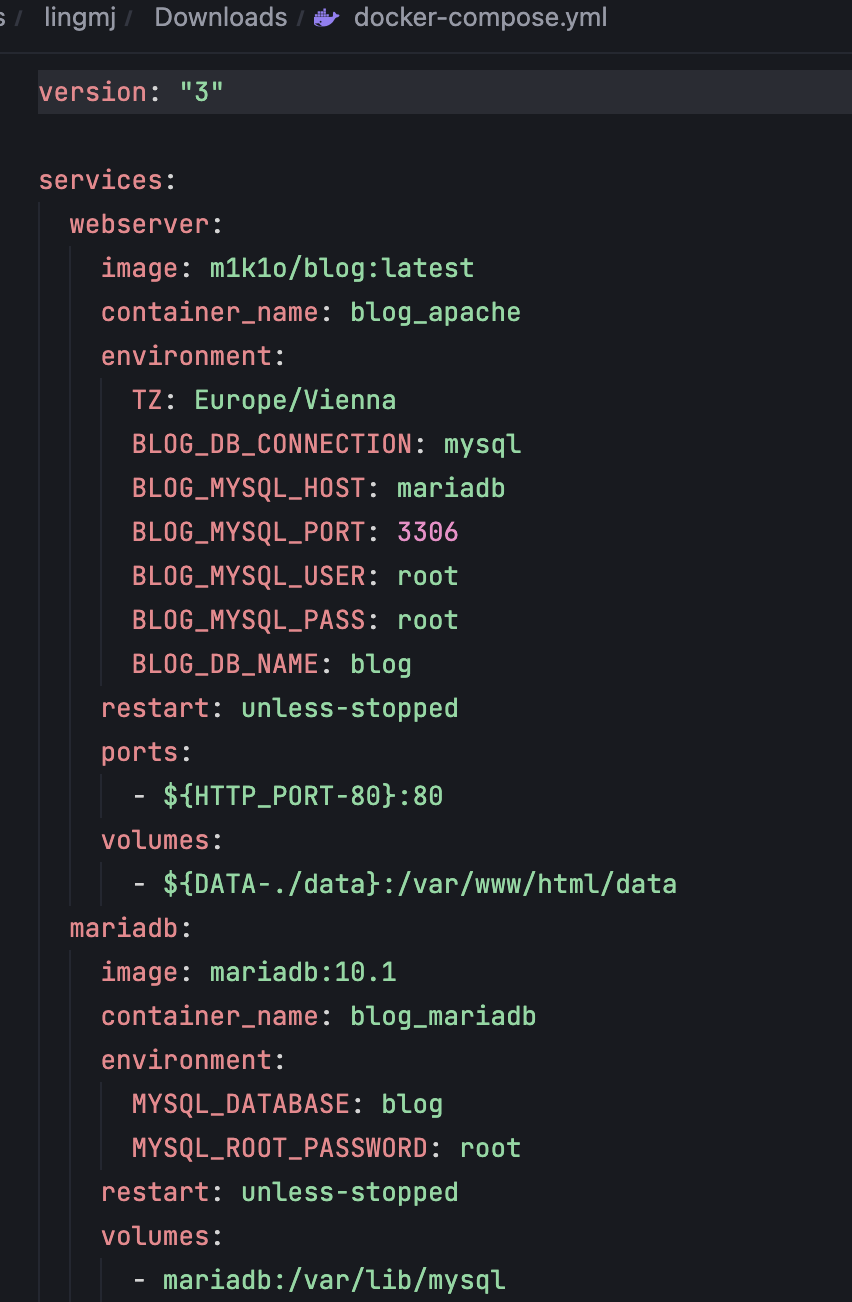Click the blog_apache container name value
This screenshot has width=852, height=1302.
pos(435,312)
